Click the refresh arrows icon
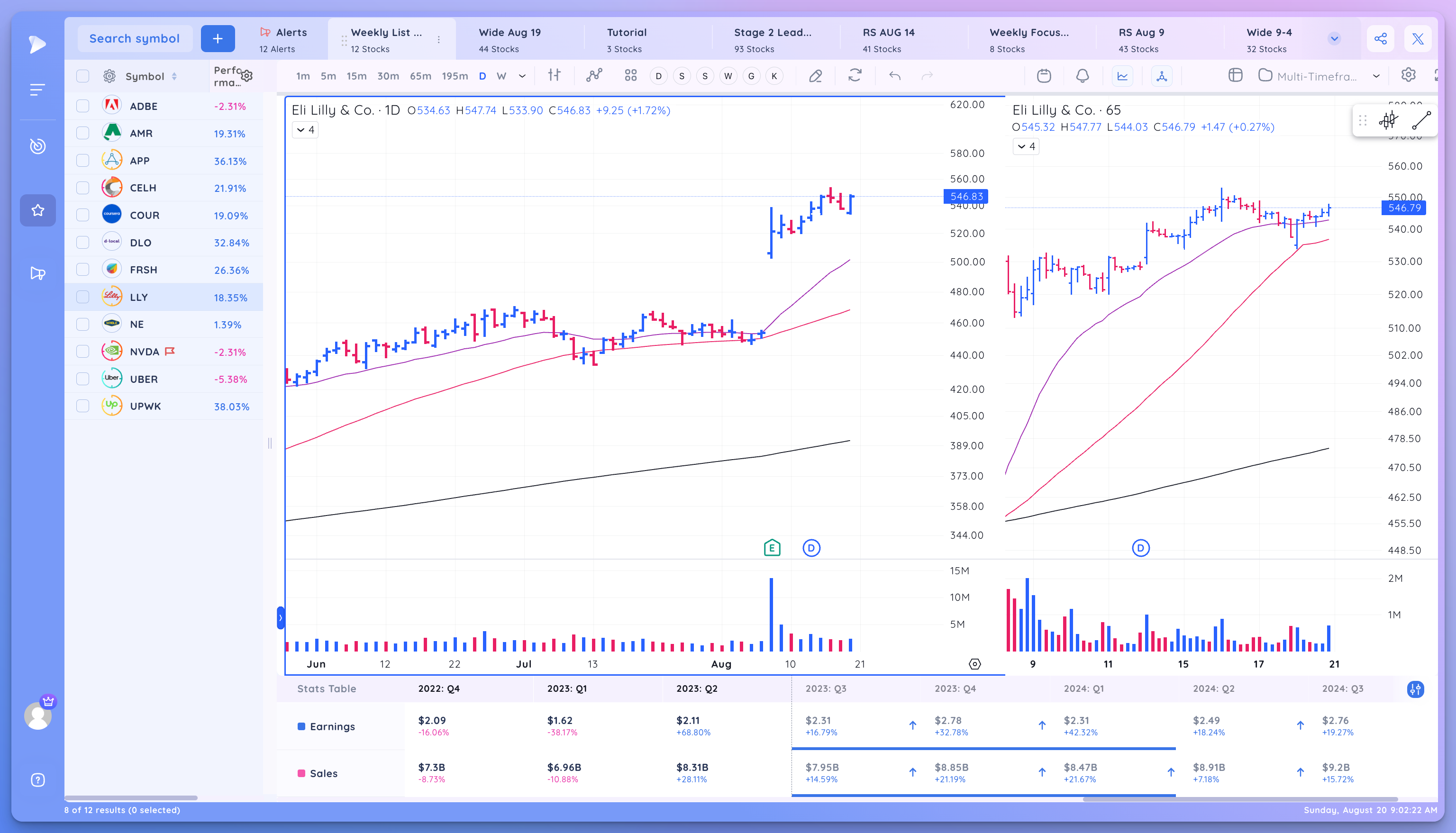This screenshot has width=1456, height=833. (855, 75)
